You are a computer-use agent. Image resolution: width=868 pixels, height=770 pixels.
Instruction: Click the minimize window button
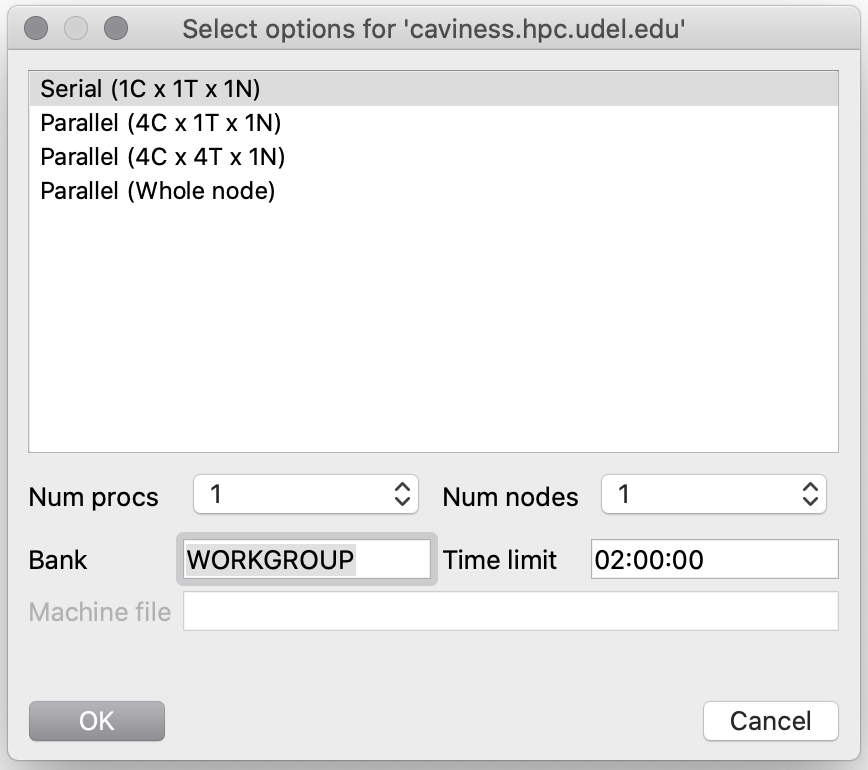[x=76, y=28]
